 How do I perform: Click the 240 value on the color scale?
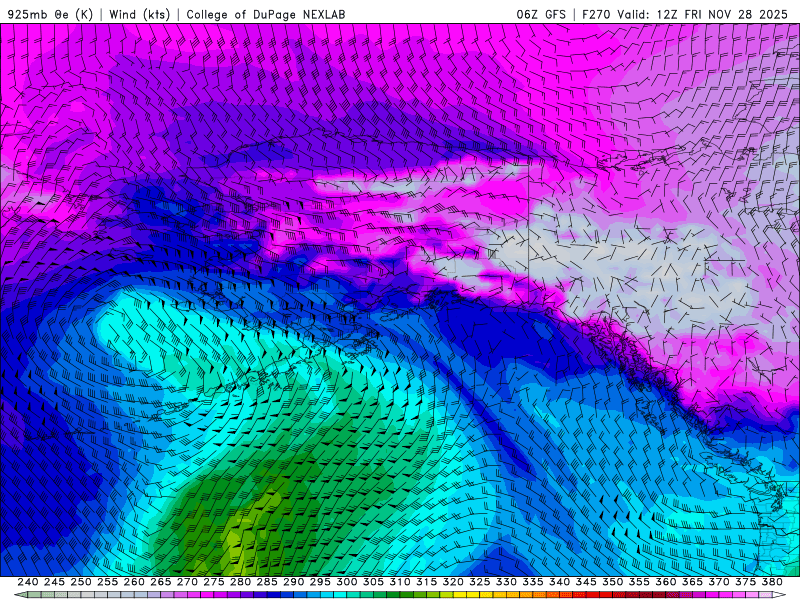point(28,582)
